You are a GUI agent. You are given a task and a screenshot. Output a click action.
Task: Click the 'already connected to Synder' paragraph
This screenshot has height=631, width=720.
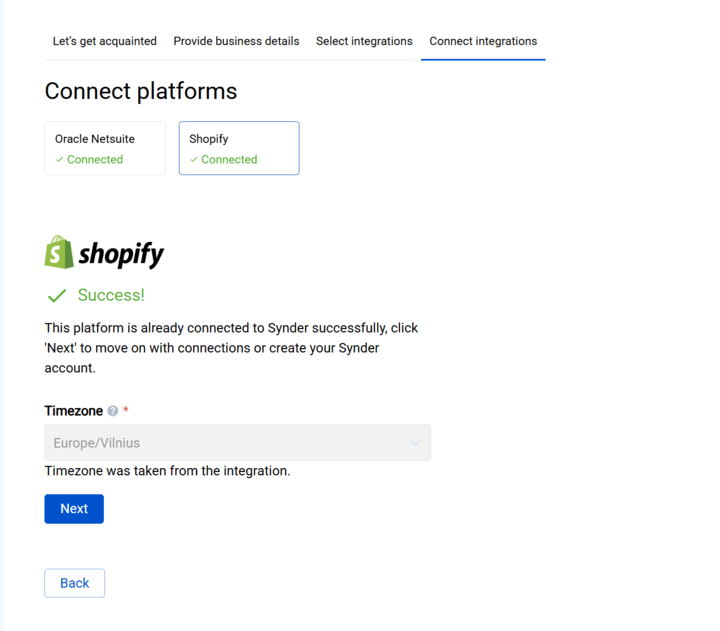[x=231, y=348]
